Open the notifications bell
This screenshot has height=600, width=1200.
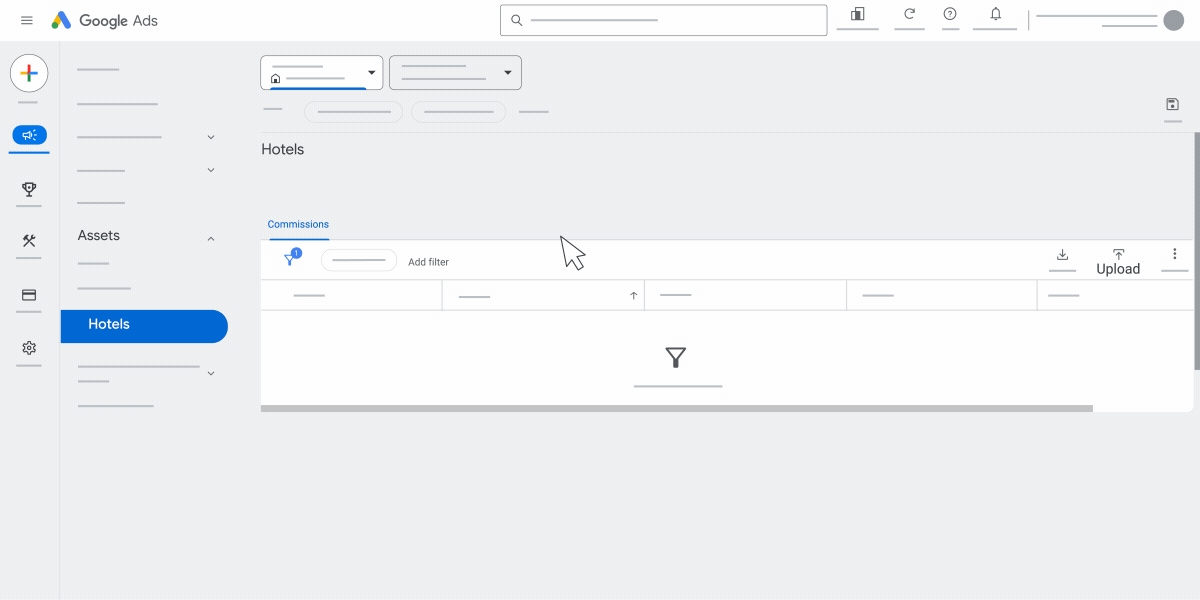point(995,14)
